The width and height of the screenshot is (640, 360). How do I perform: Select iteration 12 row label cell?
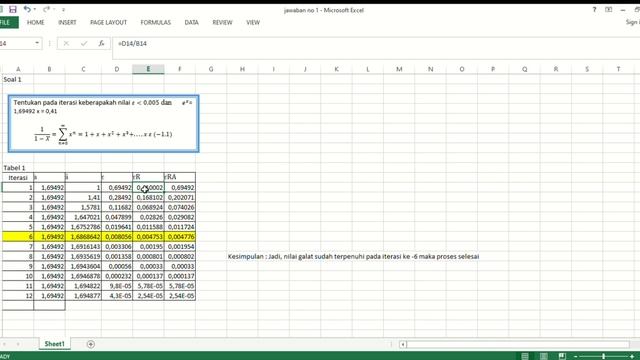pos(18,296)
